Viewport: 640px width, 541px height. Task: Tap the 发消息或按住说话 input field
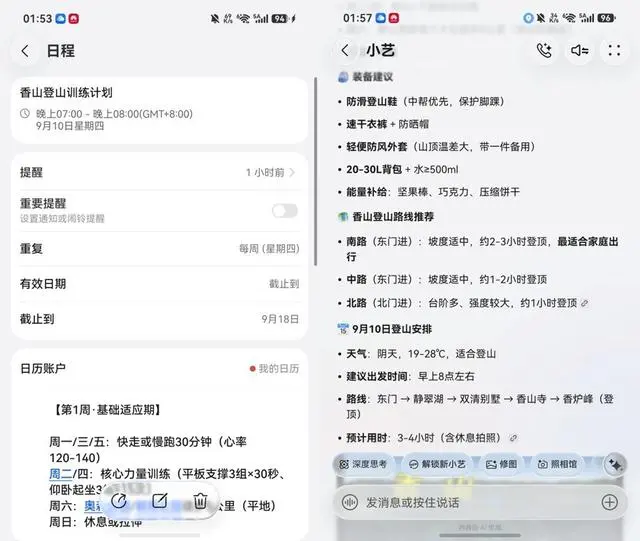click(x=480, y=503)
